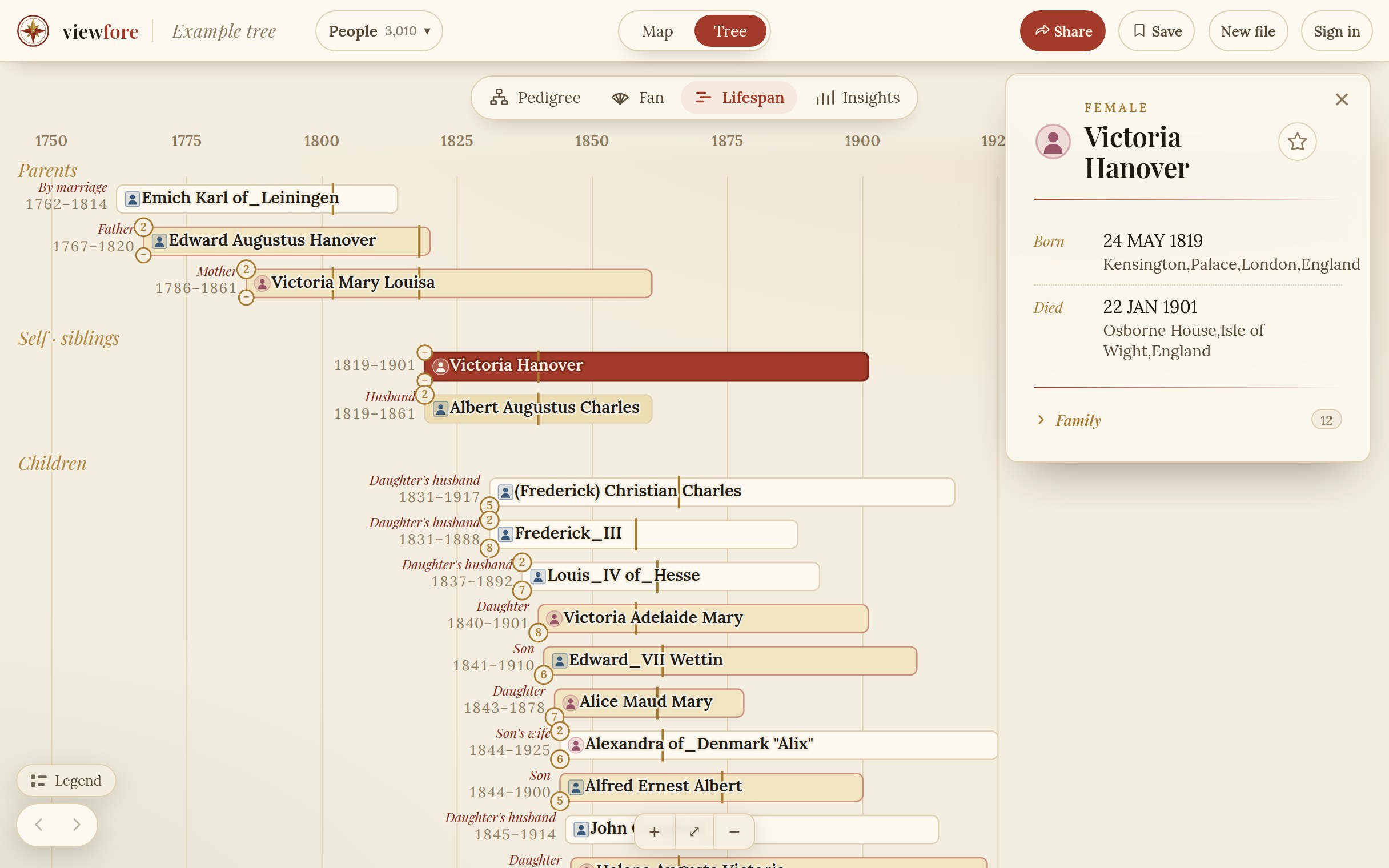Open the Sign in button
The height and width of the screenshot is (868, 1389).
(1337, 31)
